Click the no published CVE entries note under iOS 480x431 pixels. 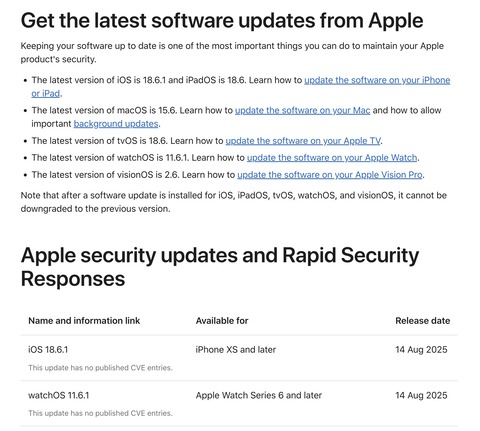coord(100,368)
